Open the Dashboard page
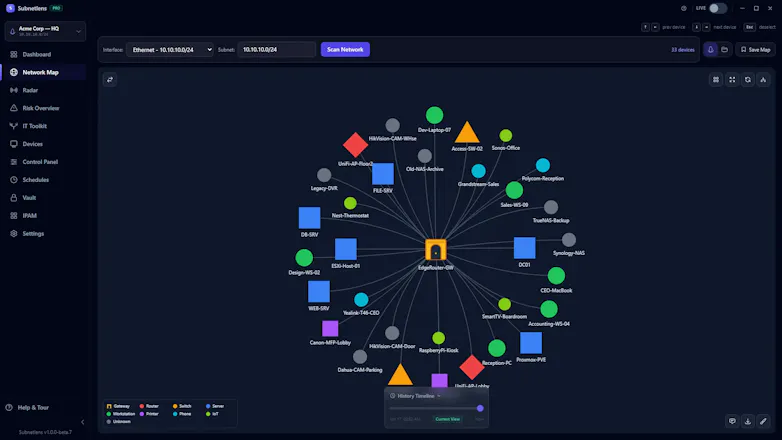The height and width of the screenshot is (440, 782). (36, 54)
